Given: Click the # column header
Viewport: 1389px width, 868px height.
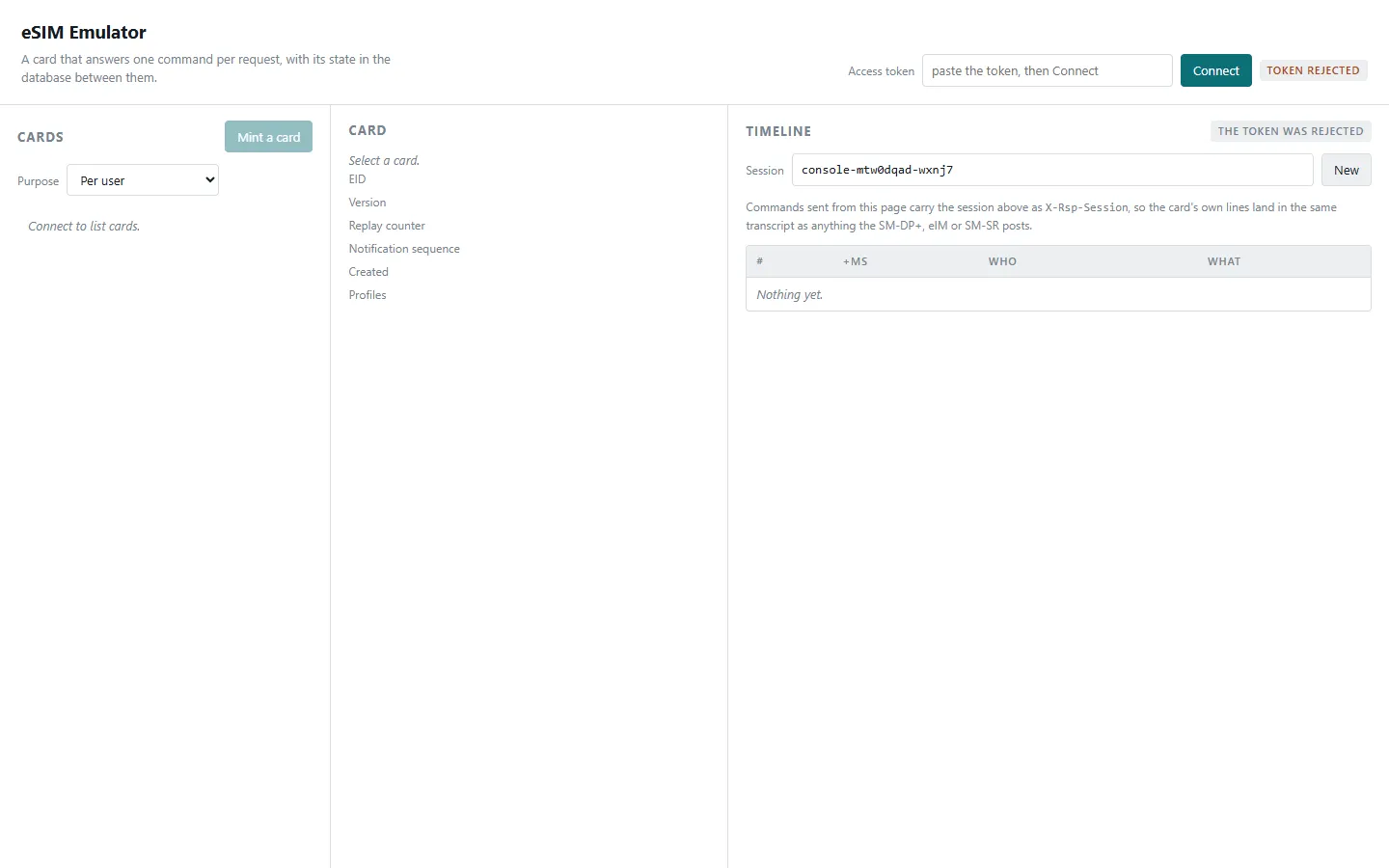Looking at the screenshot, I should tap(760, 261).
